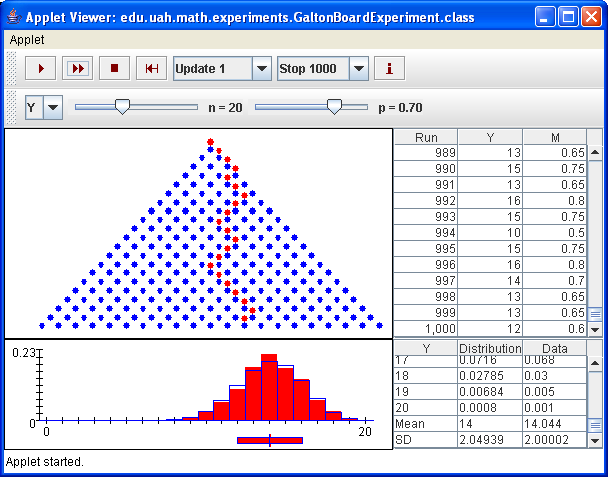
Task: Start the fast-forward run button
Action: [x=78, y=68]
